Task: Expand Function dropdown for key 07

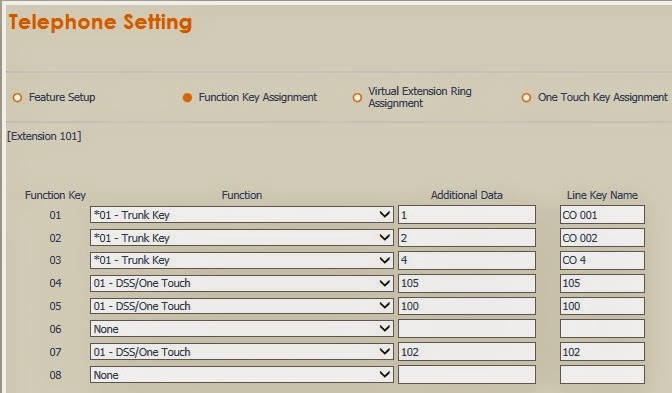Action: [x=242, y=352]
